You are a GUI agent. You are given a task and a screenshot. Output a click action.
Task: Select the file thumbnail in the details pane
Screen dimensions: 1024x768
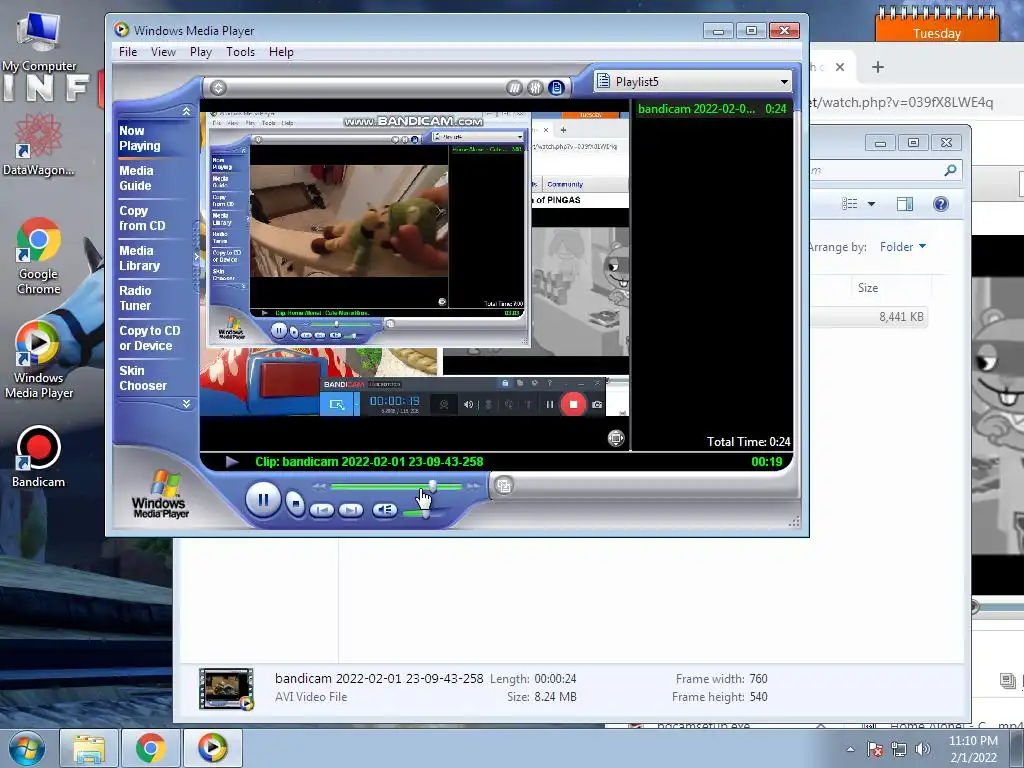click(226, 688)
